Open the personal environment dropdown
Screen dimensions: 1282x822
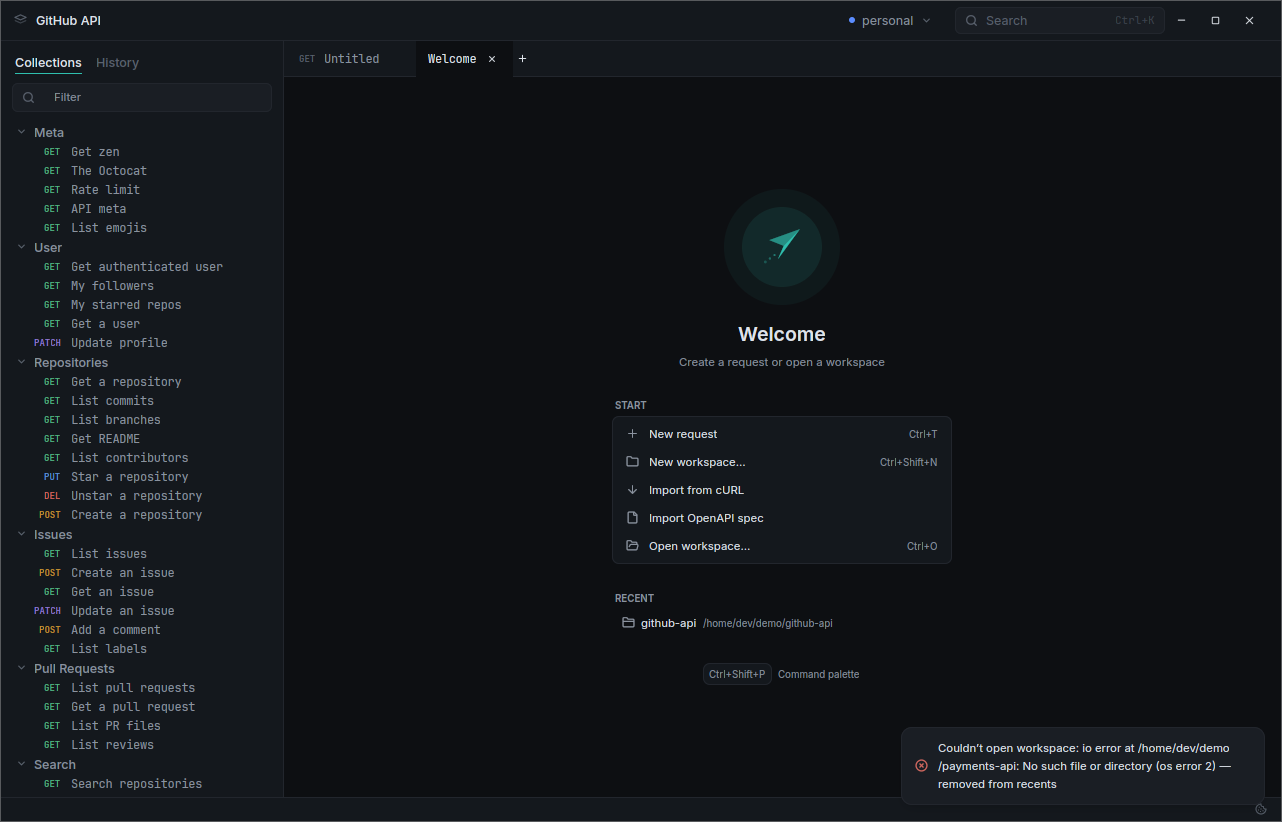tap(889, 21)
